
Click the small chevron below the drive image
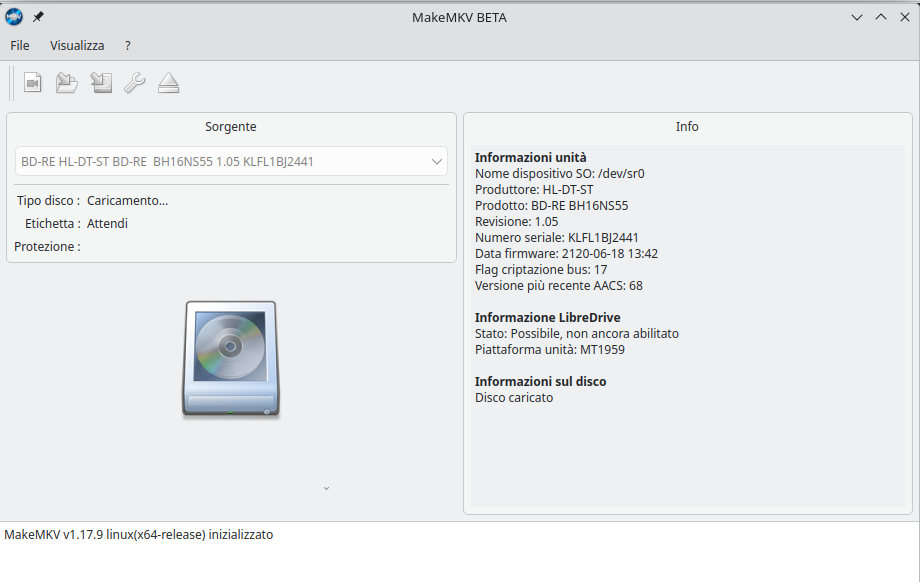point(327,488)
